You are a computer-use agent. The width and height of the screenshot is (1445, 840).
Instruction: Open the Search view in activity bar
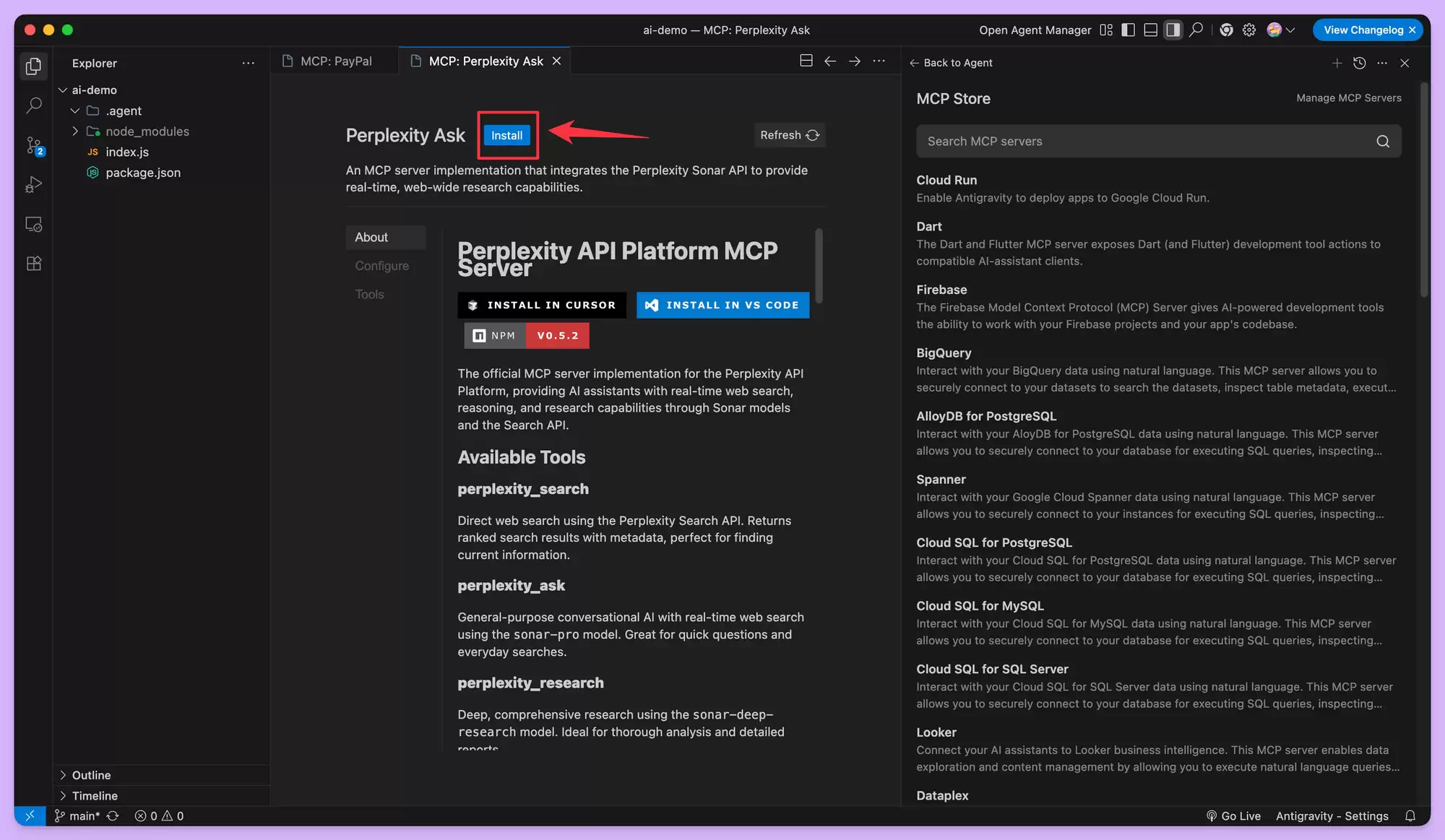[x=33, y=105]
